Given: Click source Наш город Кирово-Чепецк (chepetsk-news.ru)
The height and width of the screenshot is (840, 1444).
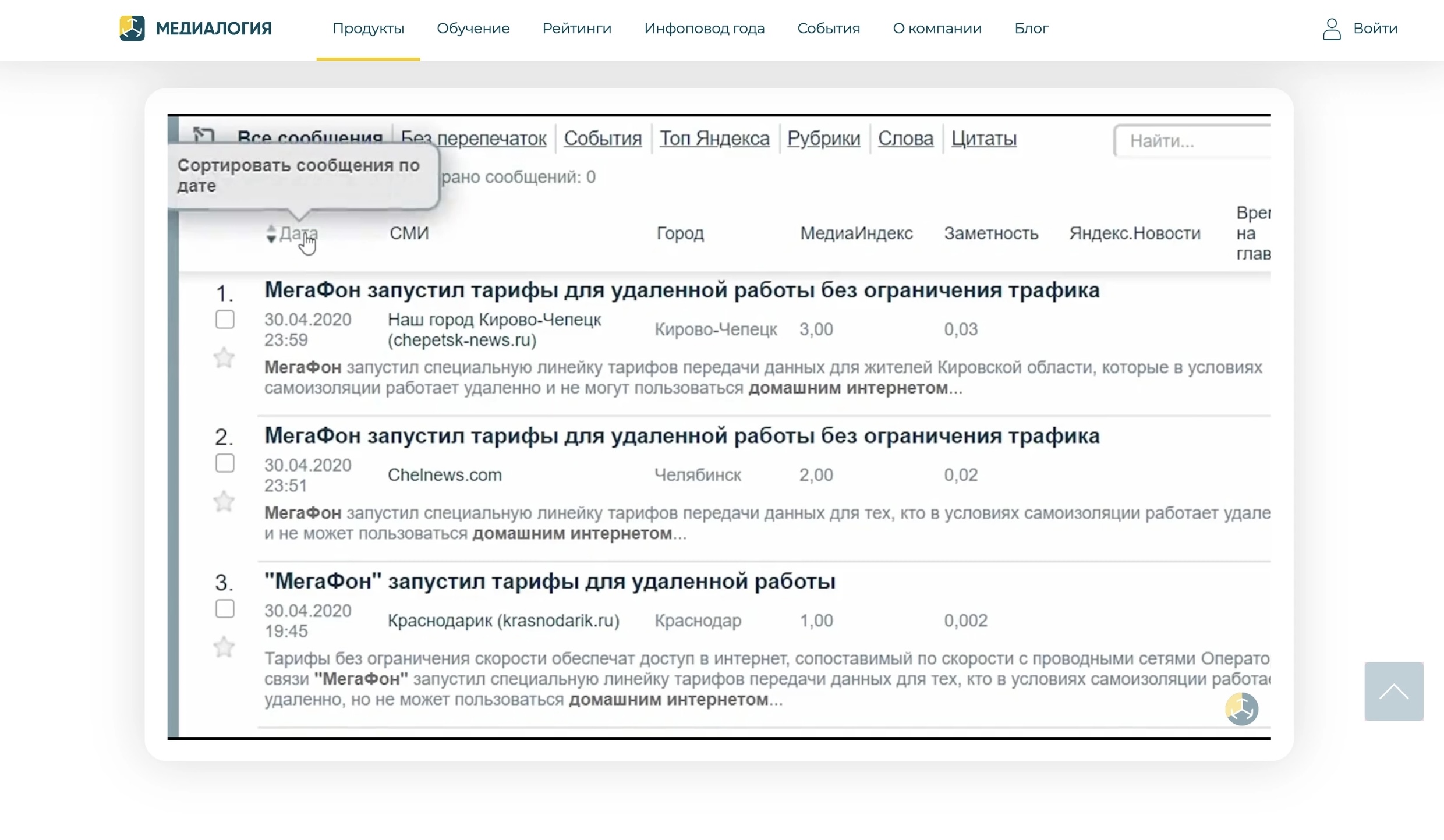Looking at the screenshot, I should point(494,329).
